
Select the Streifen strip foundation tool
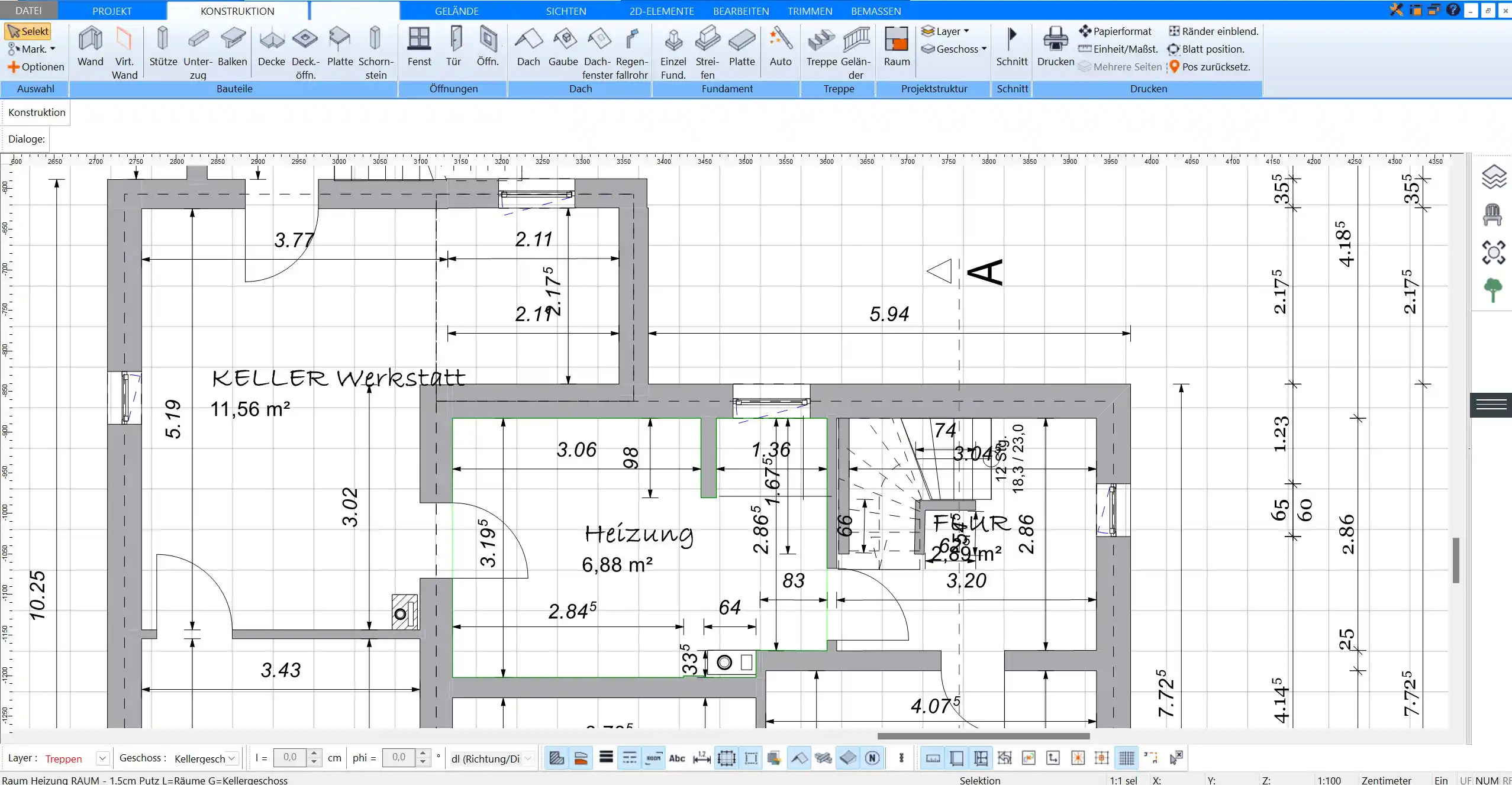pyautogui.click(x=707, y=52)
